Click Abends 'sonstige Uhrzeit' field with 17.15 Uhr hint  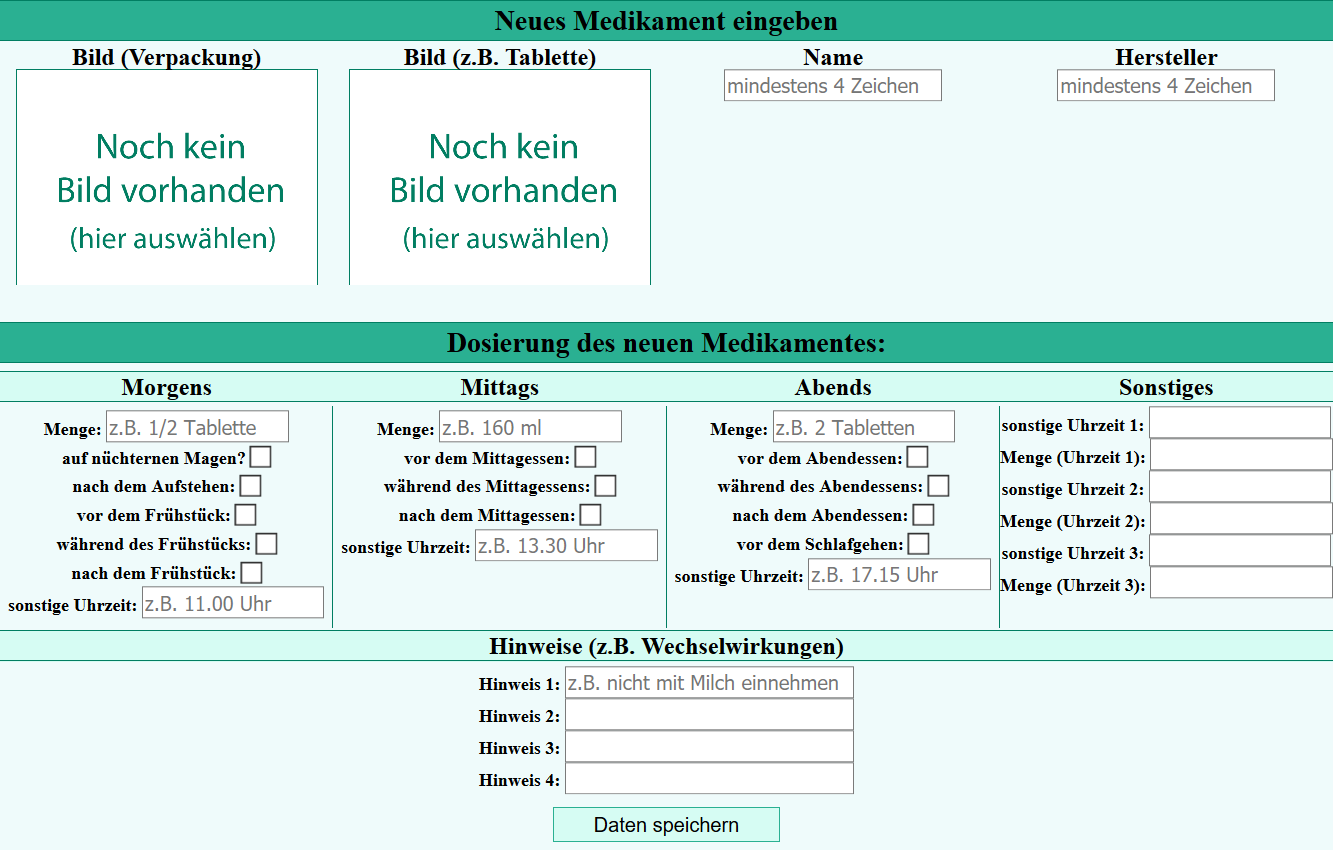899,575
